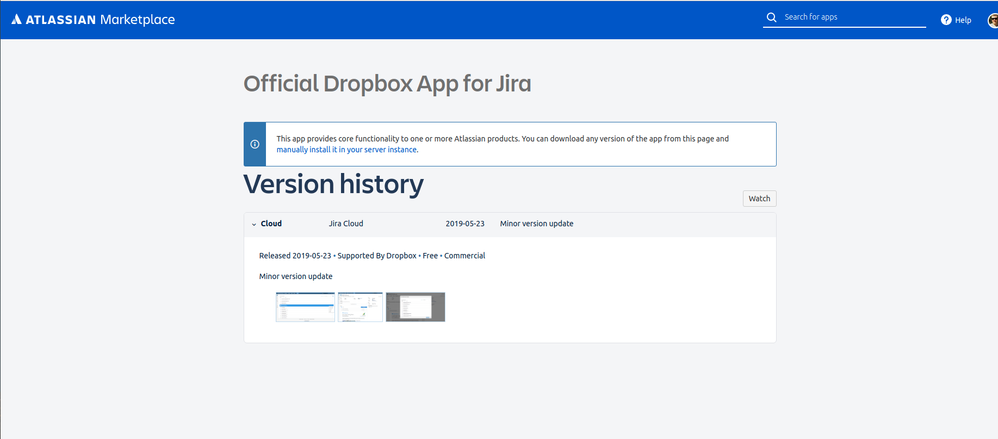Follow the manually install it link
The height and width of the screenshot is (439, 998).
pos(346,150)
